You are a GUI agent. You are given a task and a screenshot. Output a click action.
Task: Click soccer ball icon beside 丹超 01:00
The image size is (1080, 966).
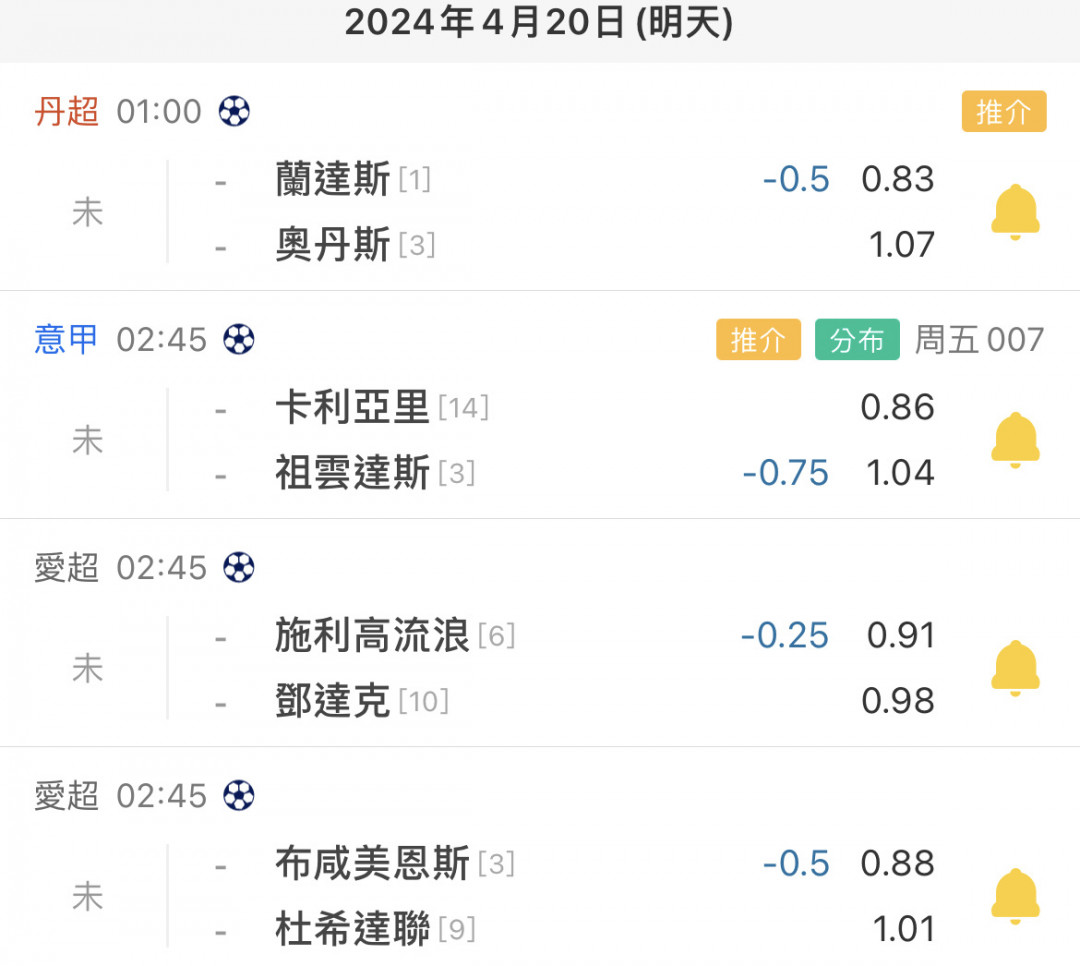click(234, 111)
